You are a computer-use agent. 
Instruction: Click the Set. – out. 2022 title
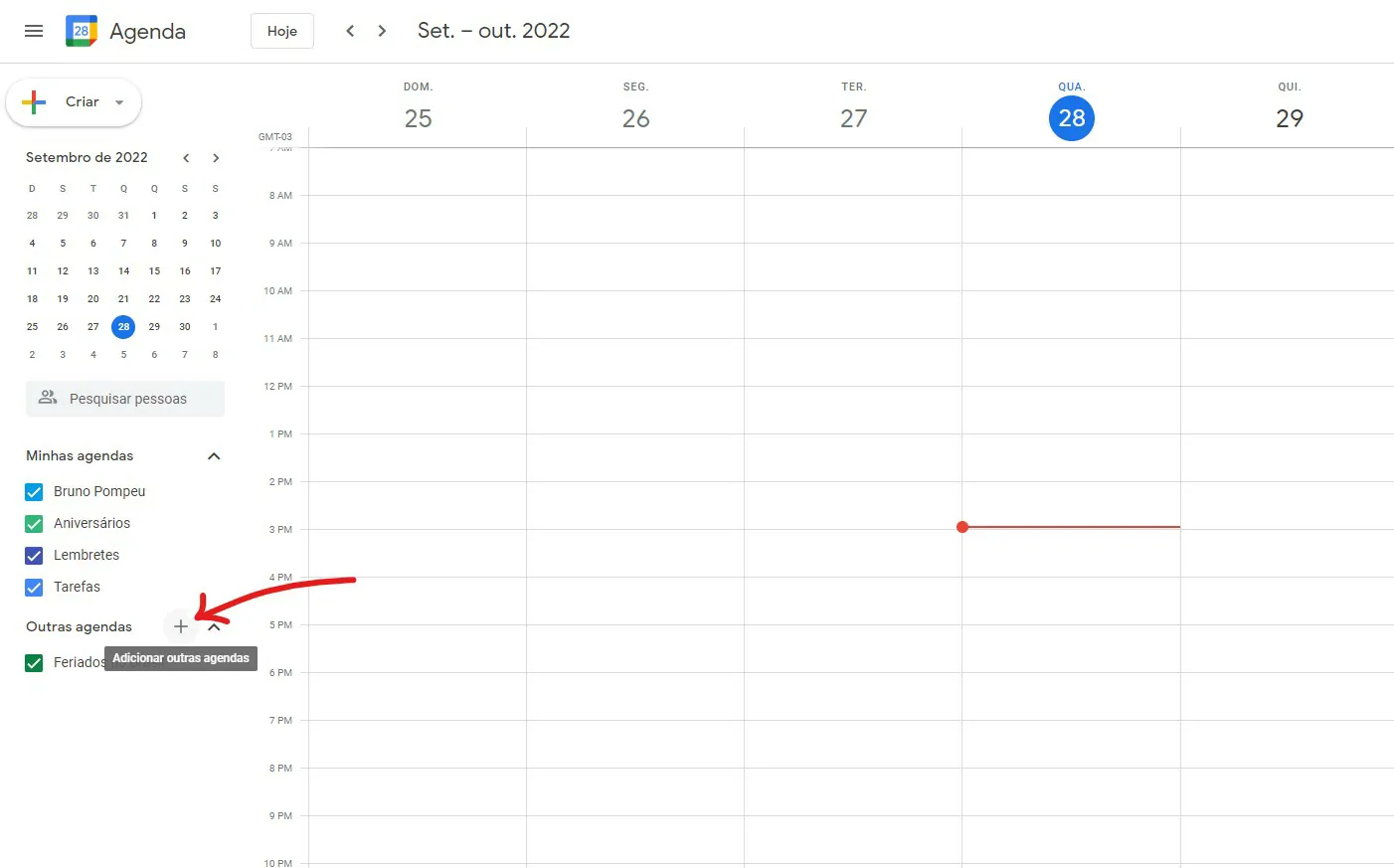click(494, 31)
